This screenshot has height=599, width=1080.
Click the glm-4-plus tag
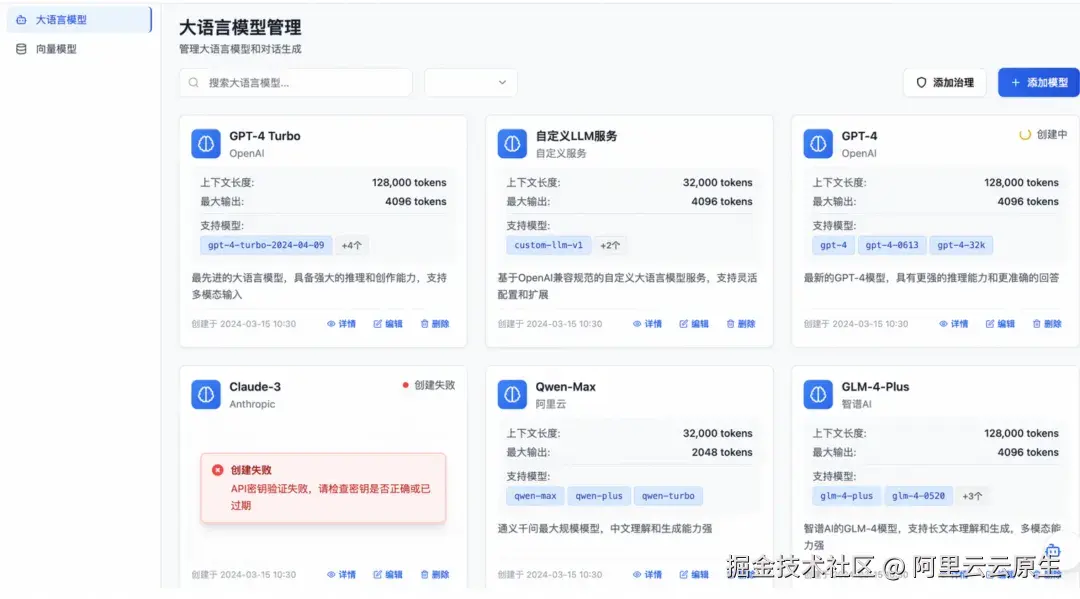click(x=847, y=496)
